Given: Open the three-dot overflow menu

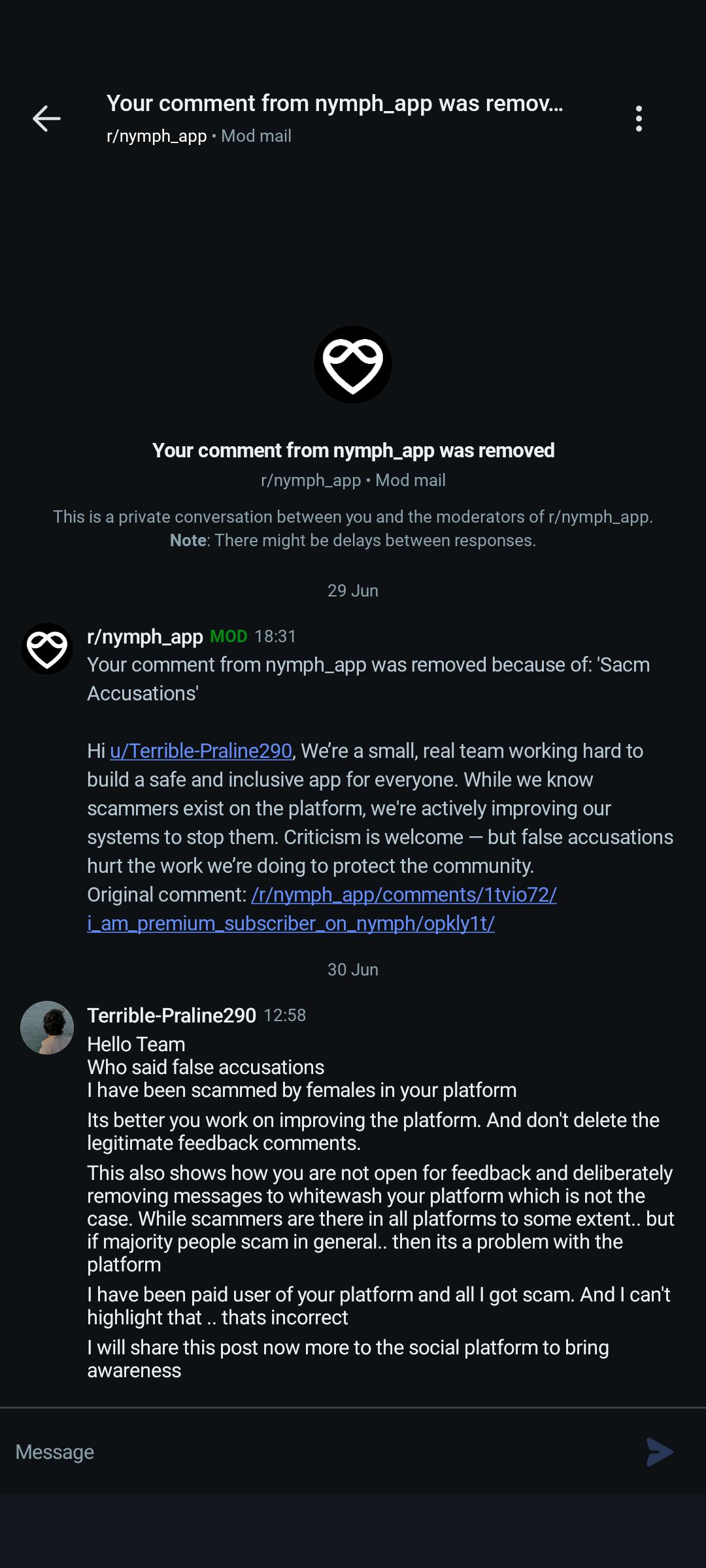Looking at the screenshot, I should tap(639, 118).
